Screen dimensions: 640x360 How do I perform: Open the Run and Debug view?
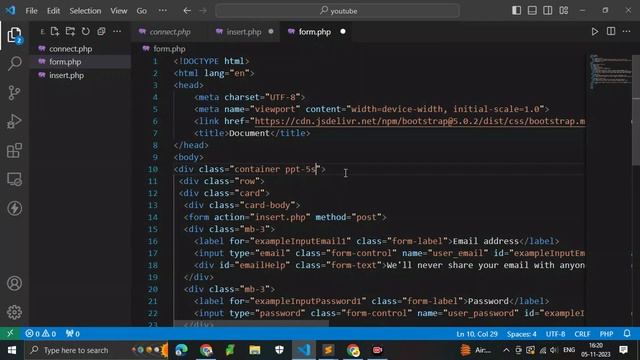14,121
